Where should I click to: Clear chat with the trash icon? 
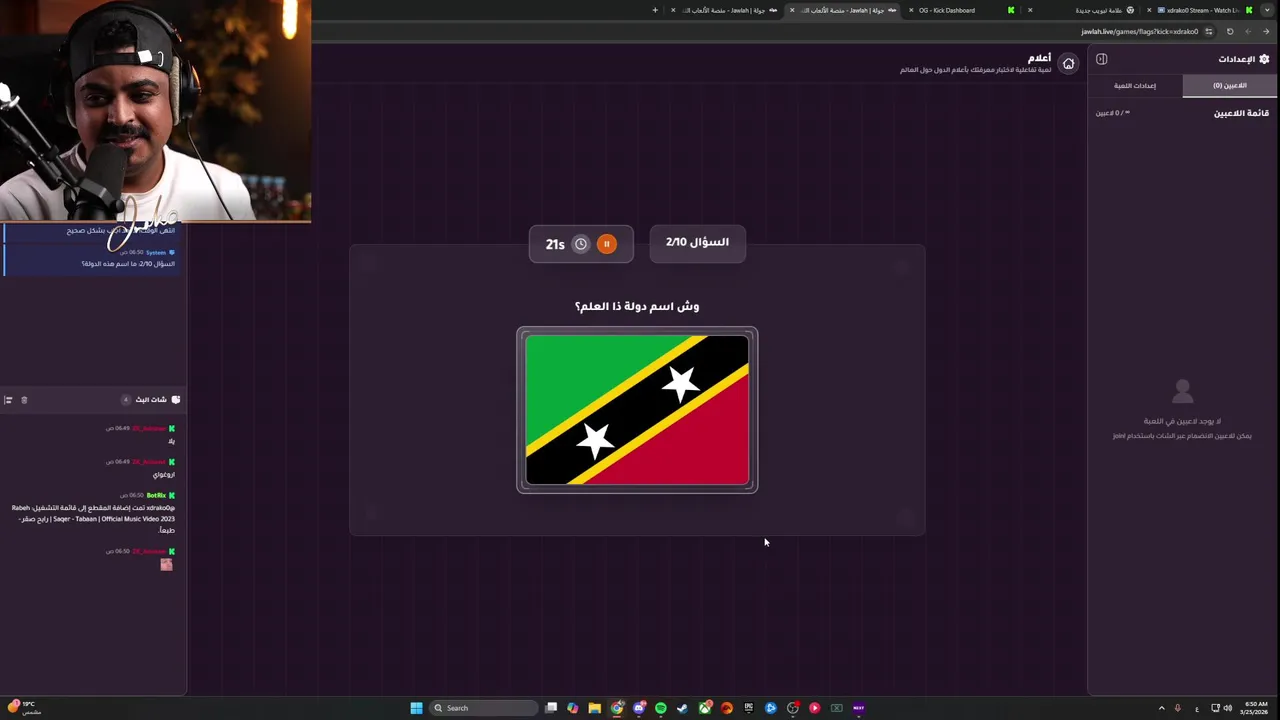[24, 400]
